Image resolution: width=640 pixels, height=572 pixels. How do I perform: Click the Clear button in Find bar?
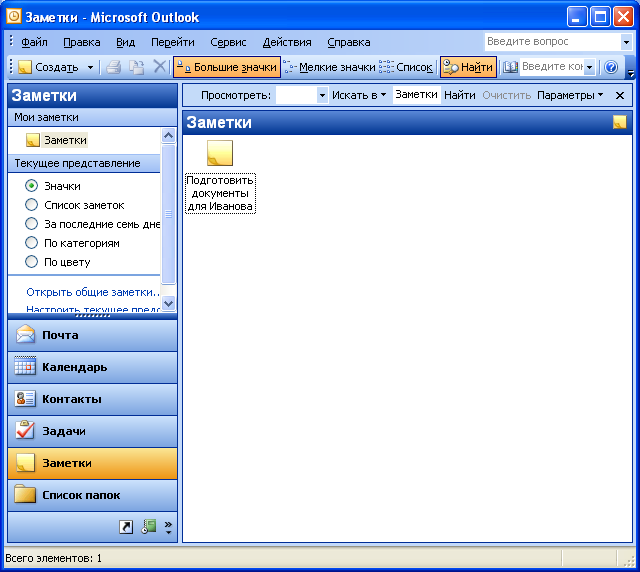[507, 95]
